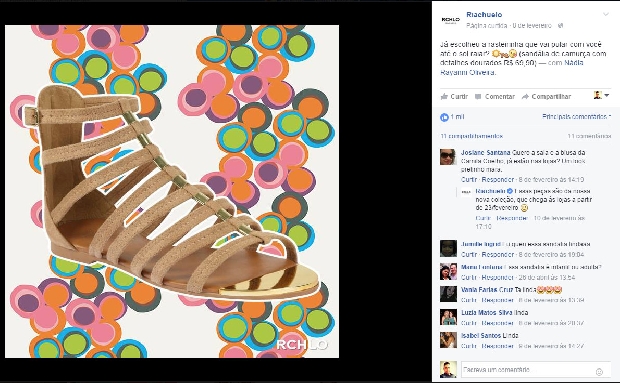Expand the Principais comentários sort dropdown
The image size is (620, 383).
click(576, 117)
